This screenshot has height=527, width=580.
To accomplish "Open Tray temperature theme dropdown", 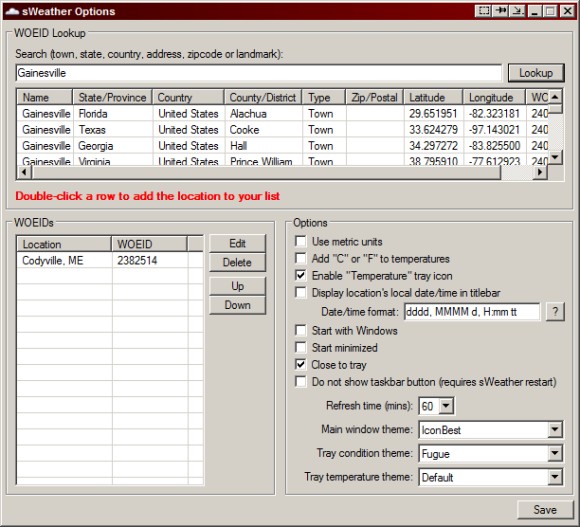I will point(554,477).
